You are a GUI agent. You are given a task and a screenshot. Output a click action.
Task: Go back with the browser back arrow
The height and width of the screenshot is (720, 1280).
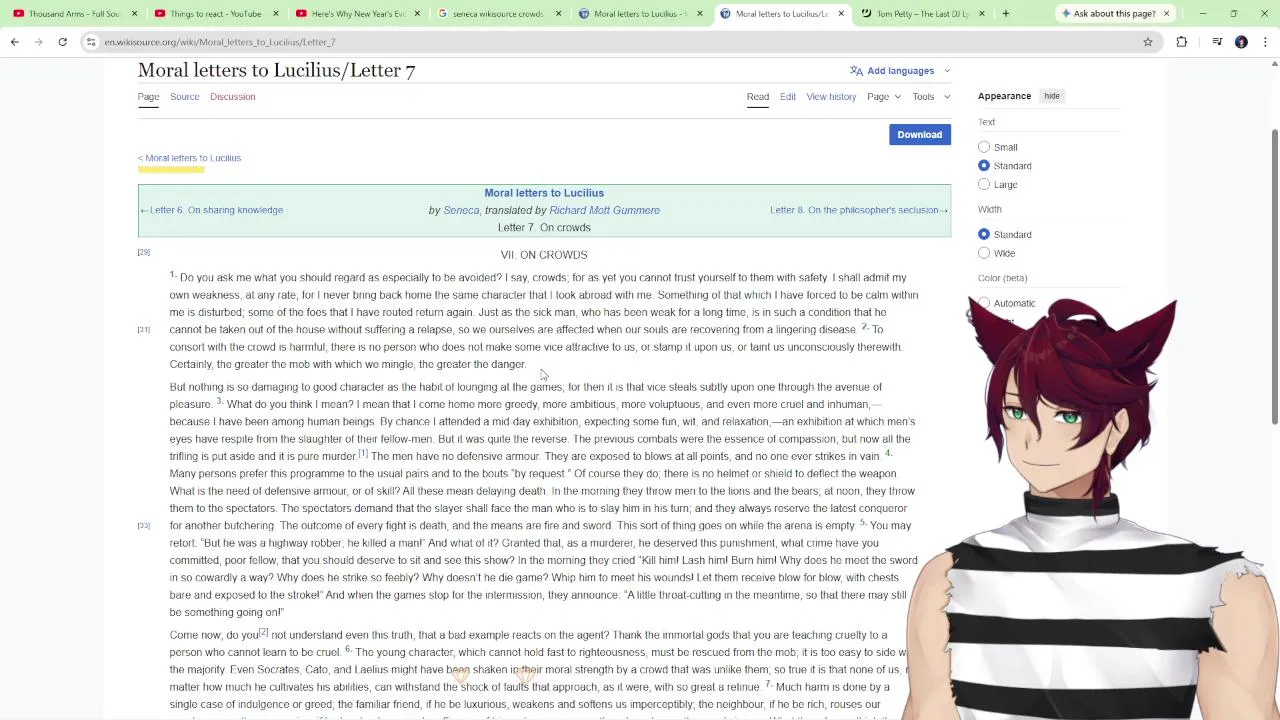tap(14, 42)
